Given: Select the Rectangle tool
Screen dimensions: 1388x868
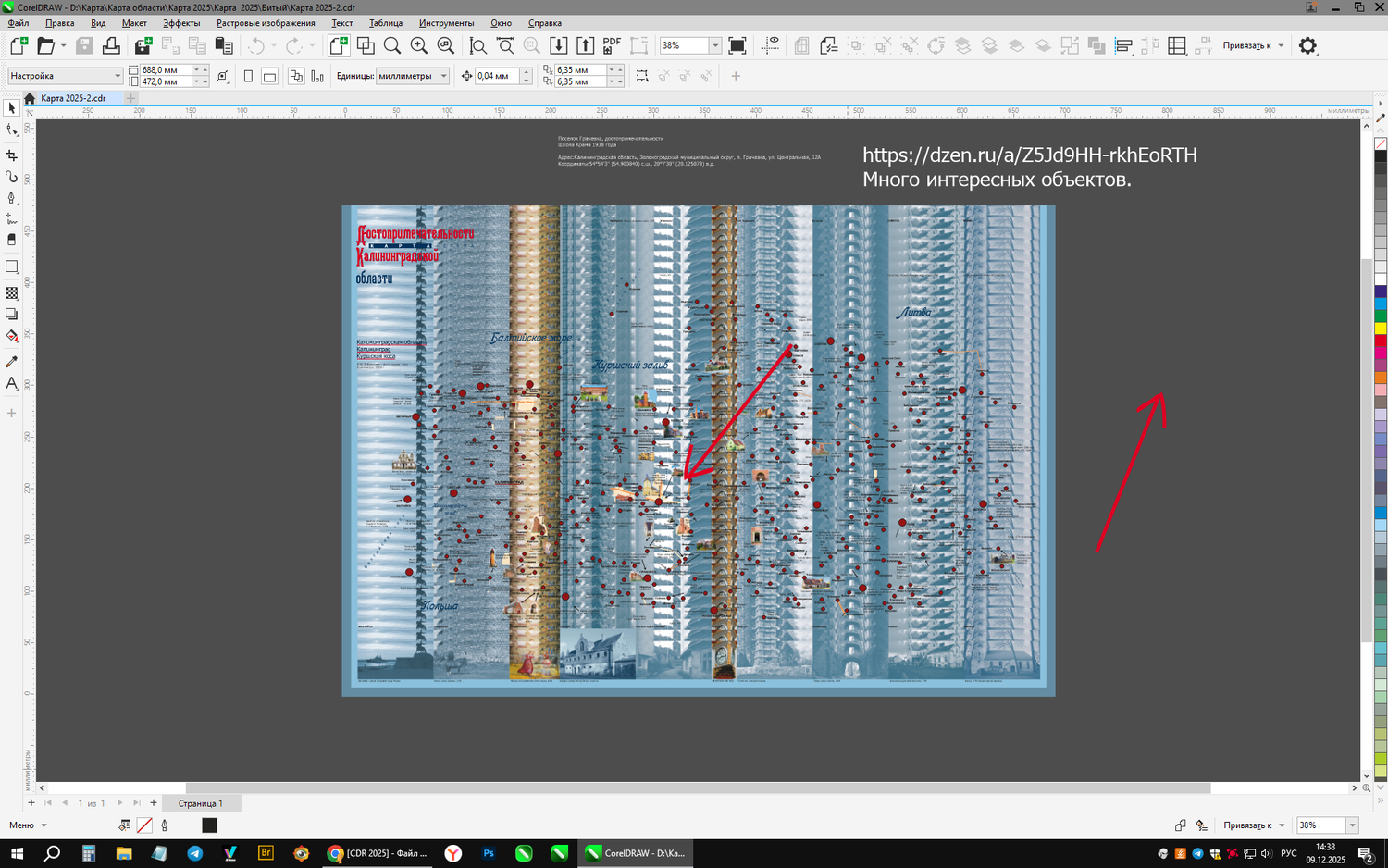Looking at the screenshot, I should pyautogui.click(x=12, y=267).
